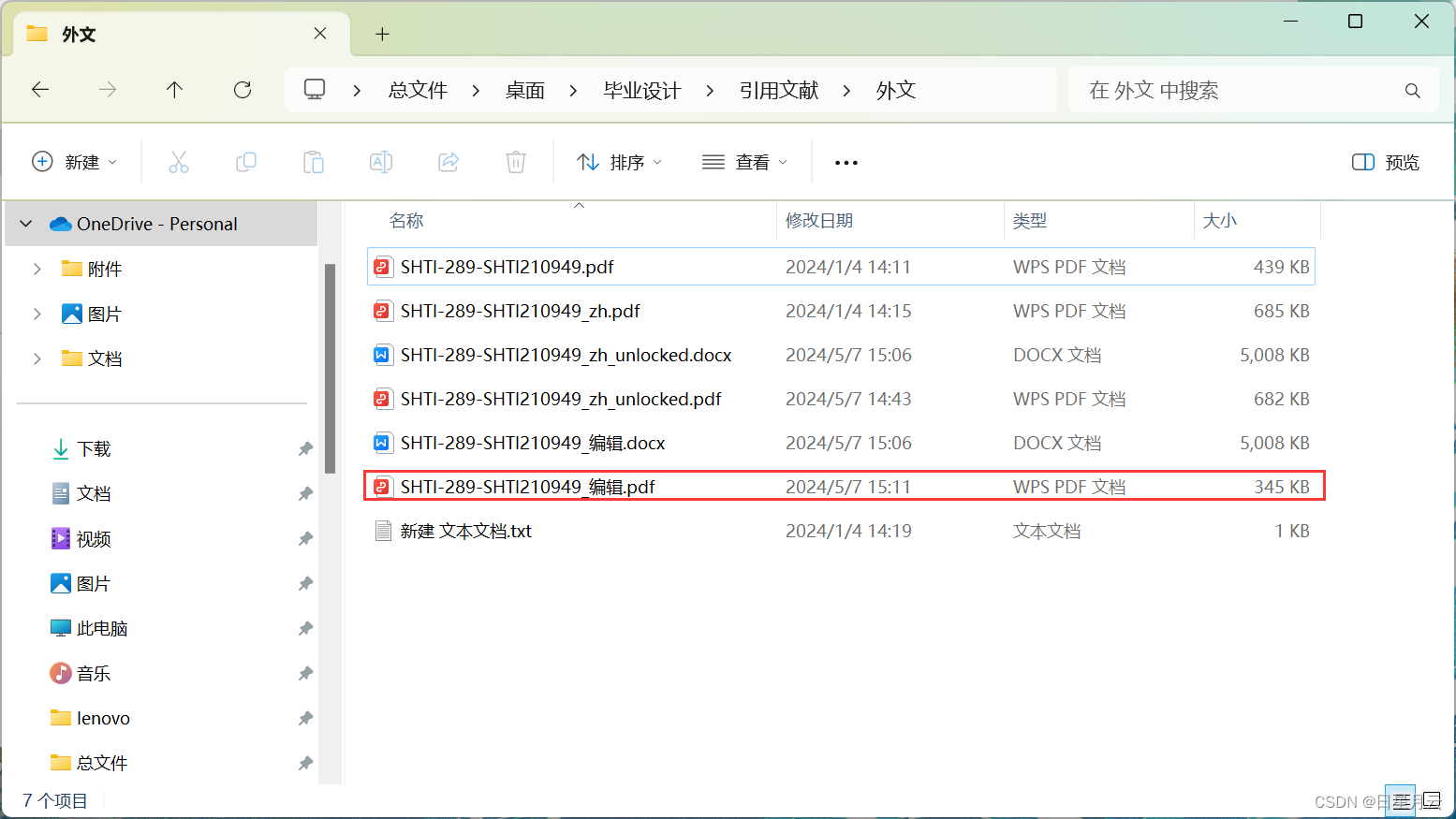
Task: Click the PDF icon of SHTI-289-SHTI210949_zh.pdf
Action: coord(382,311)
